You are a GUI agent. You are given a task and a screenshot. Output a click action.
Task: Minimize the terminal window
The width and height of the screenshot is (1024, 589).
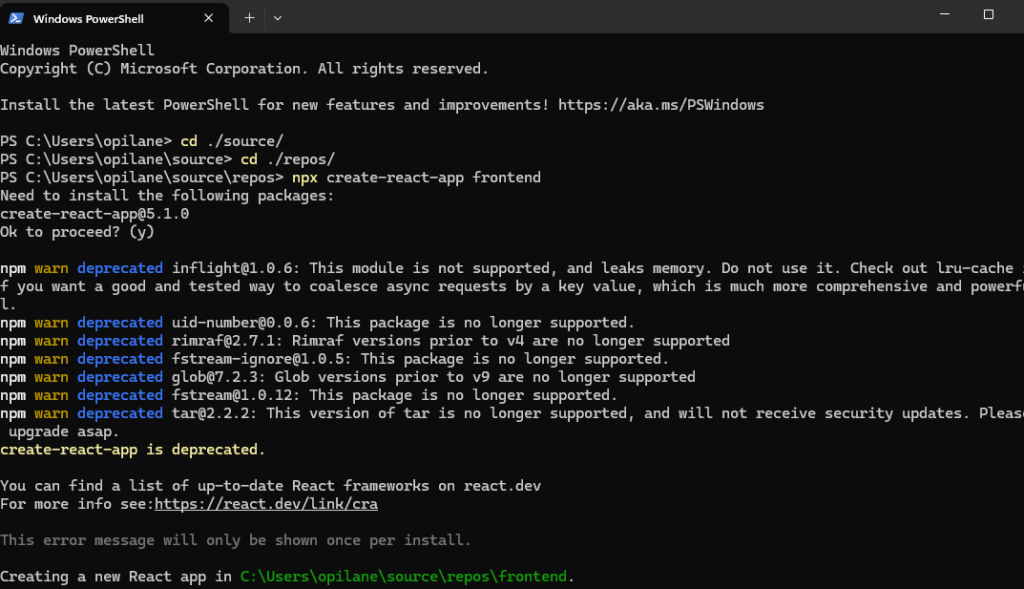click(941, 14)
